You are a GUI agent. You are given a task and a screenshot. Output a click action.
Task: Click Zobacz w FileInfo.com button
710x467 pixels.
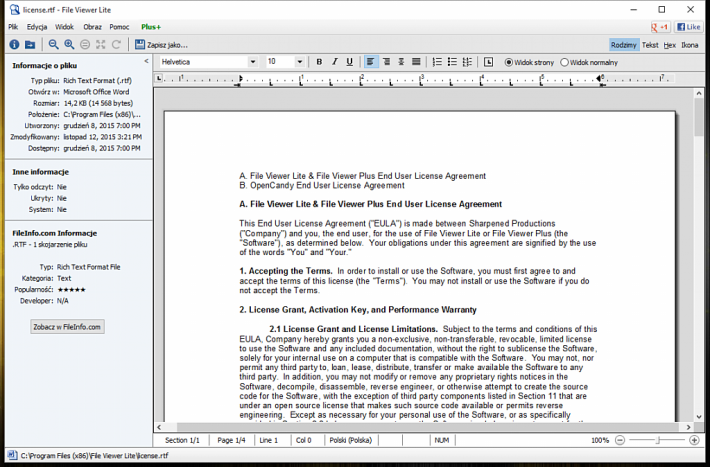(67, 327)
